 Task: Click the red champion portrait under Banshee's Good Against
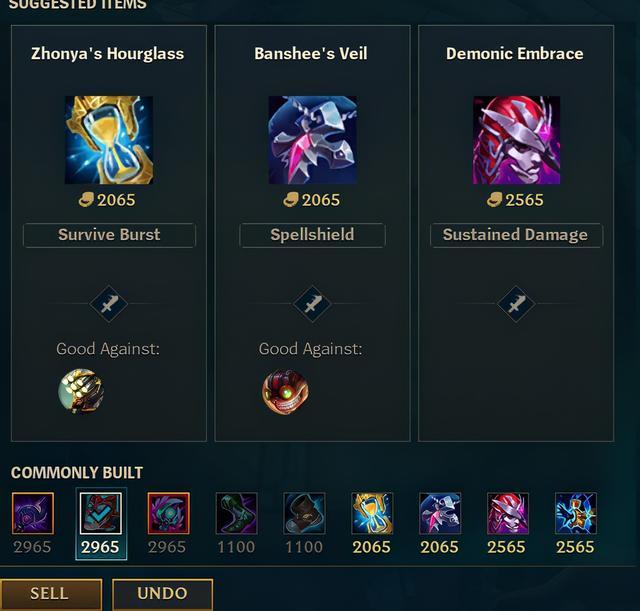pos(285,392)
